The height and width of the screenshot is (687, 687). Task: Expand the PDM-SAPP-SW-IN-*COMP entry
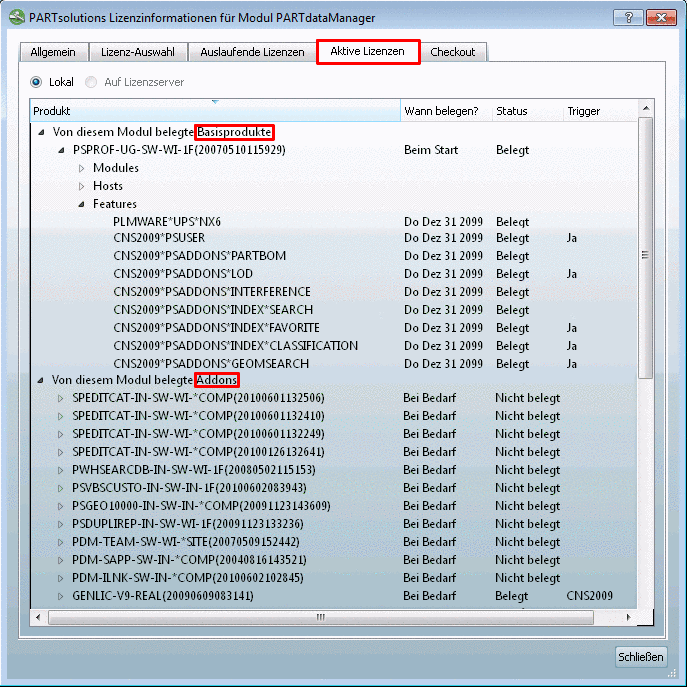pos(60,560)
